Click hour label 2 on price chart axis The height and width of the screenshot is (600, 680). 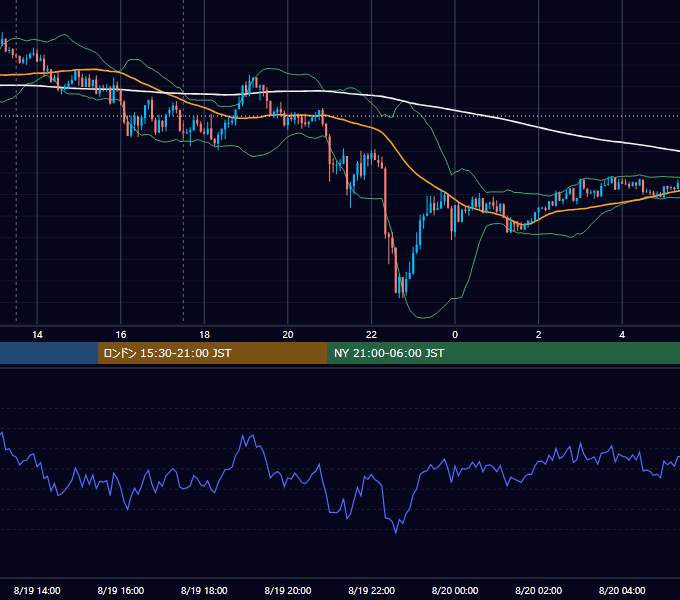[539, 335]
